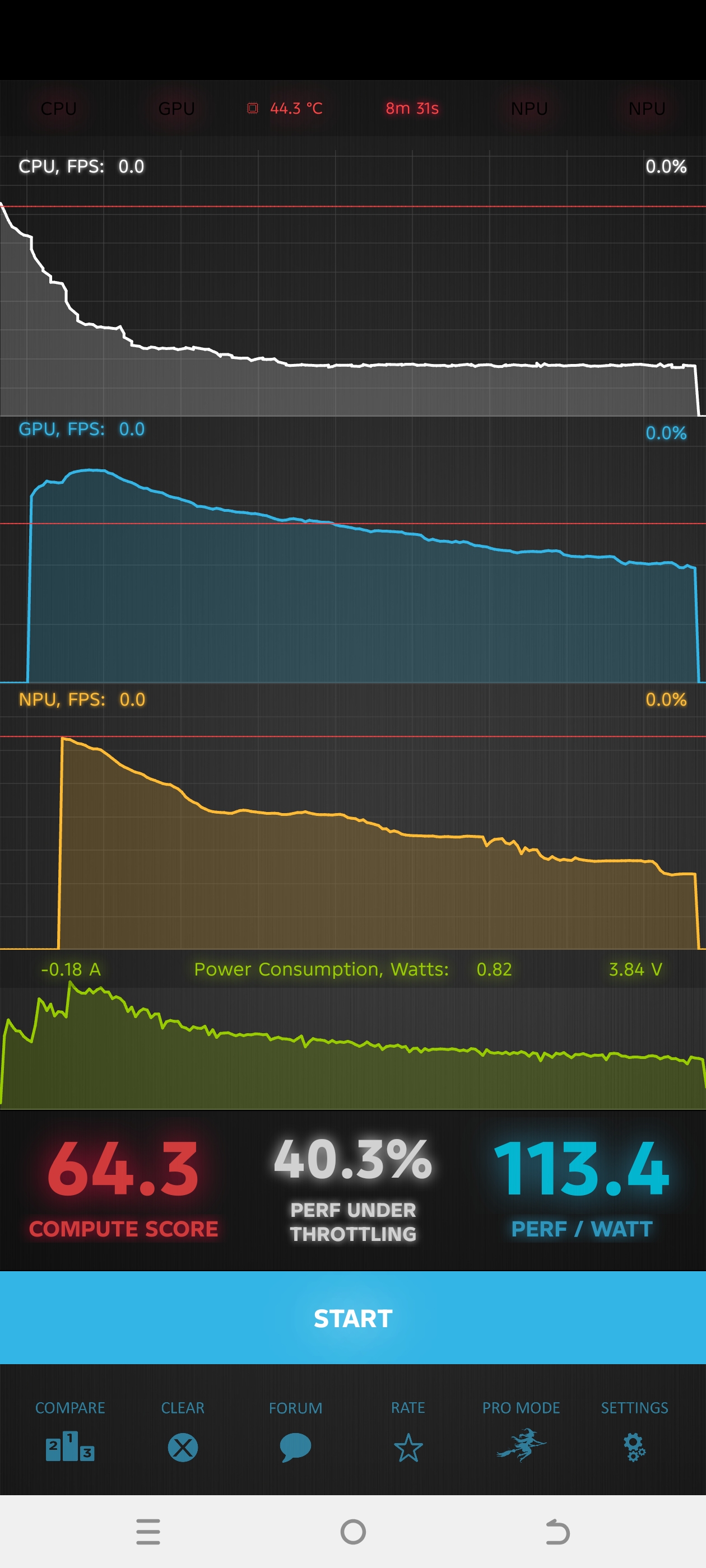This screenshot has width=706, height=1568.
Task: Tap the Clear X circle icon
Action: [x=183, y=1447]
